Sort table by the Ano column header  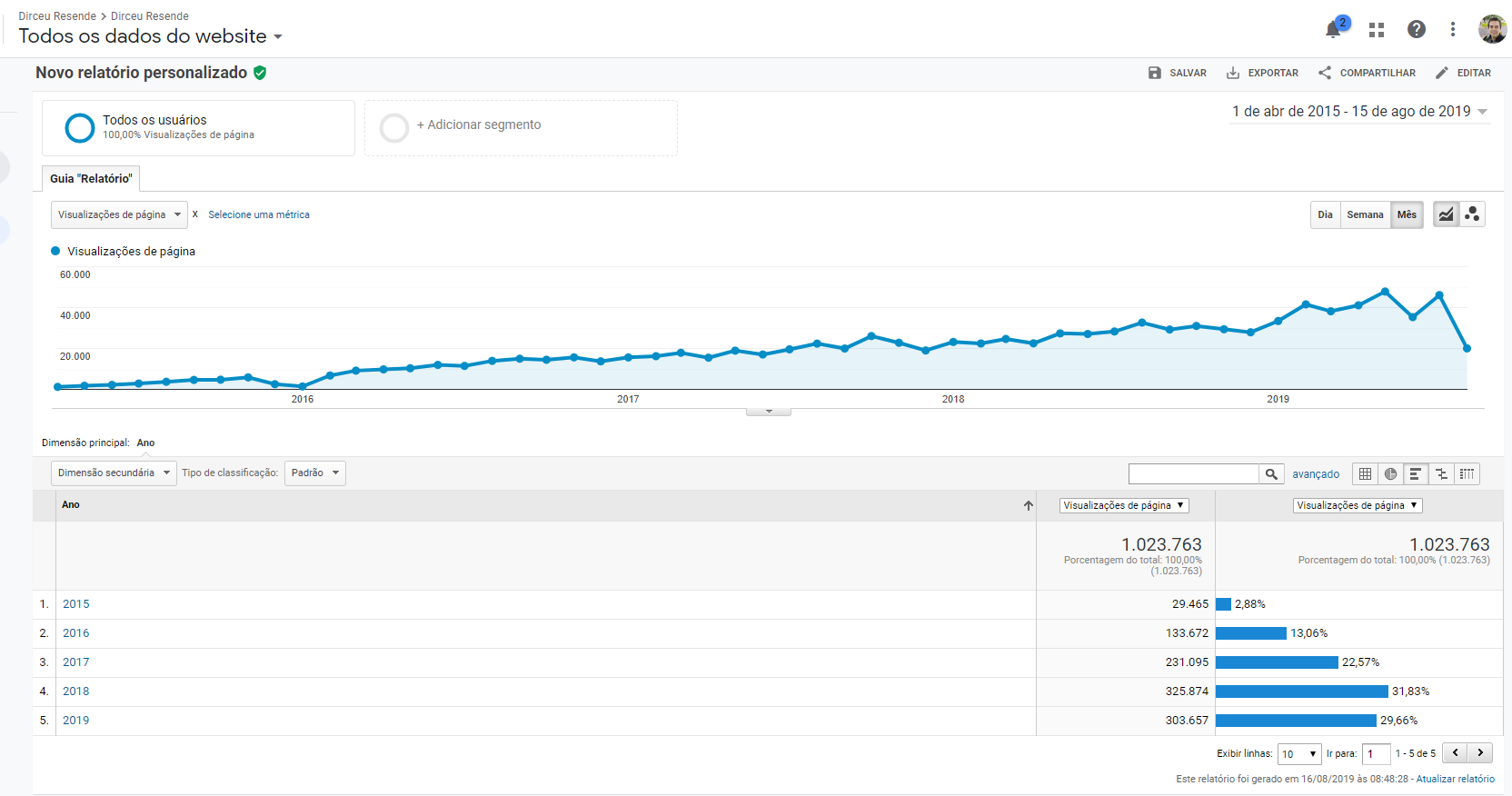(x=71, y=505)
